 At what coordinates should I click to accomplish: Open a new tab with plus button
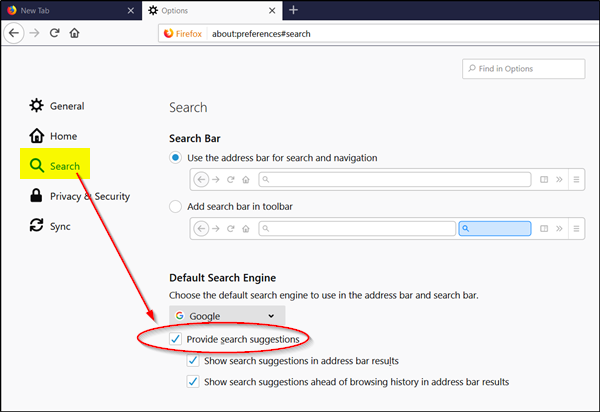click(293, 10)
